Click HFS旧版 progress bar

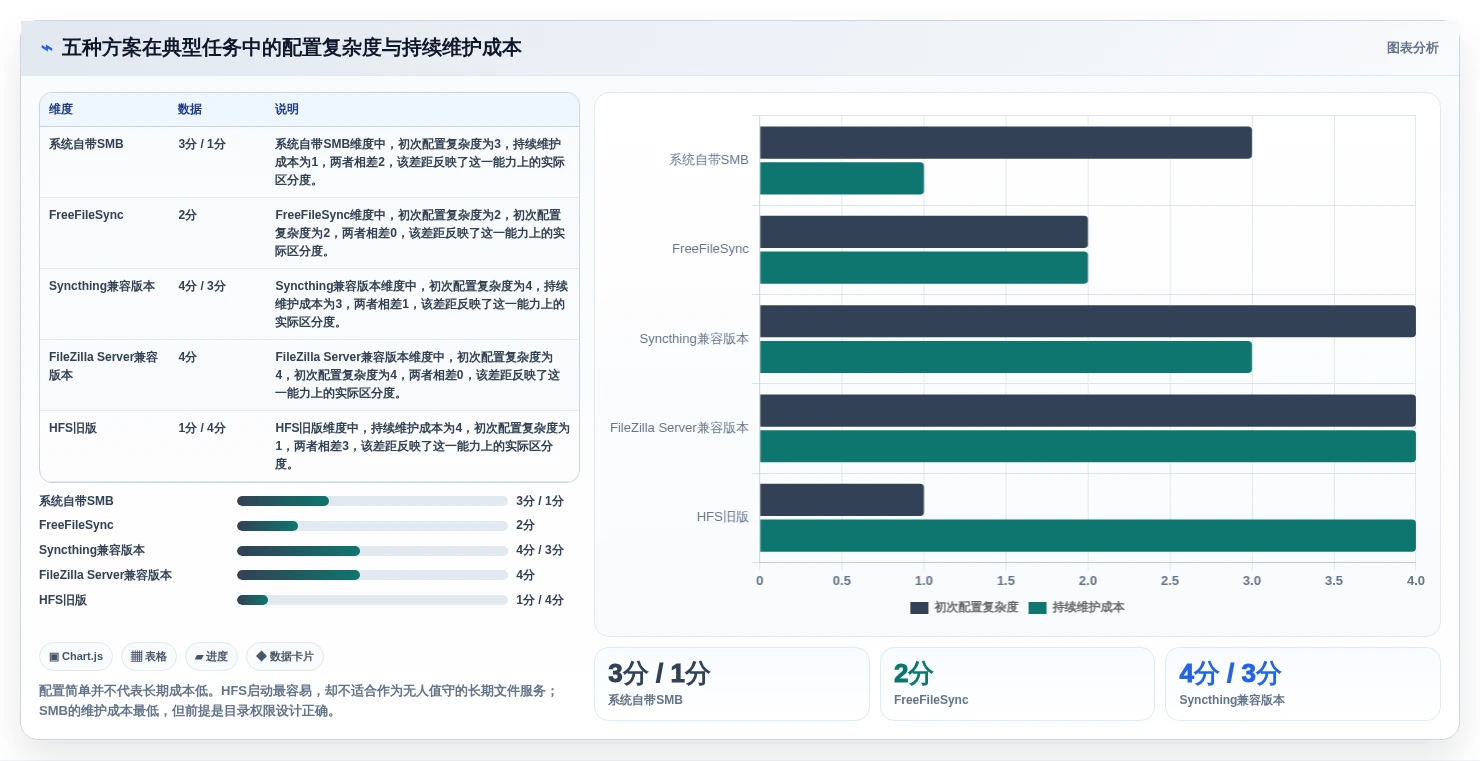372,600
